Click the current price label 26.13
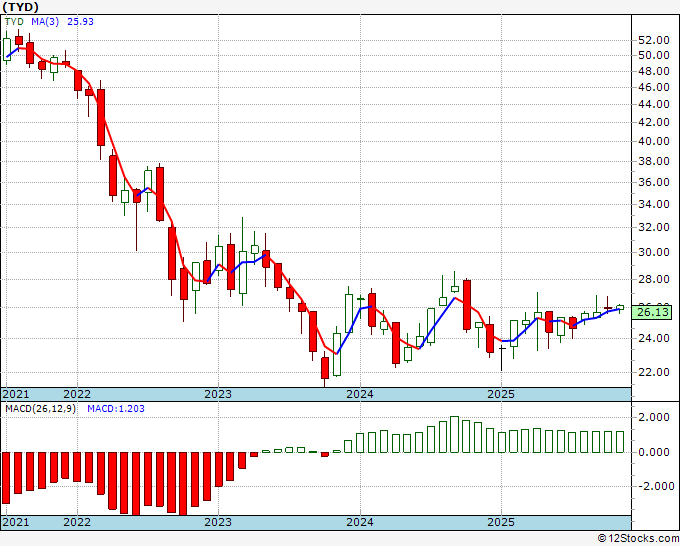 652,312
